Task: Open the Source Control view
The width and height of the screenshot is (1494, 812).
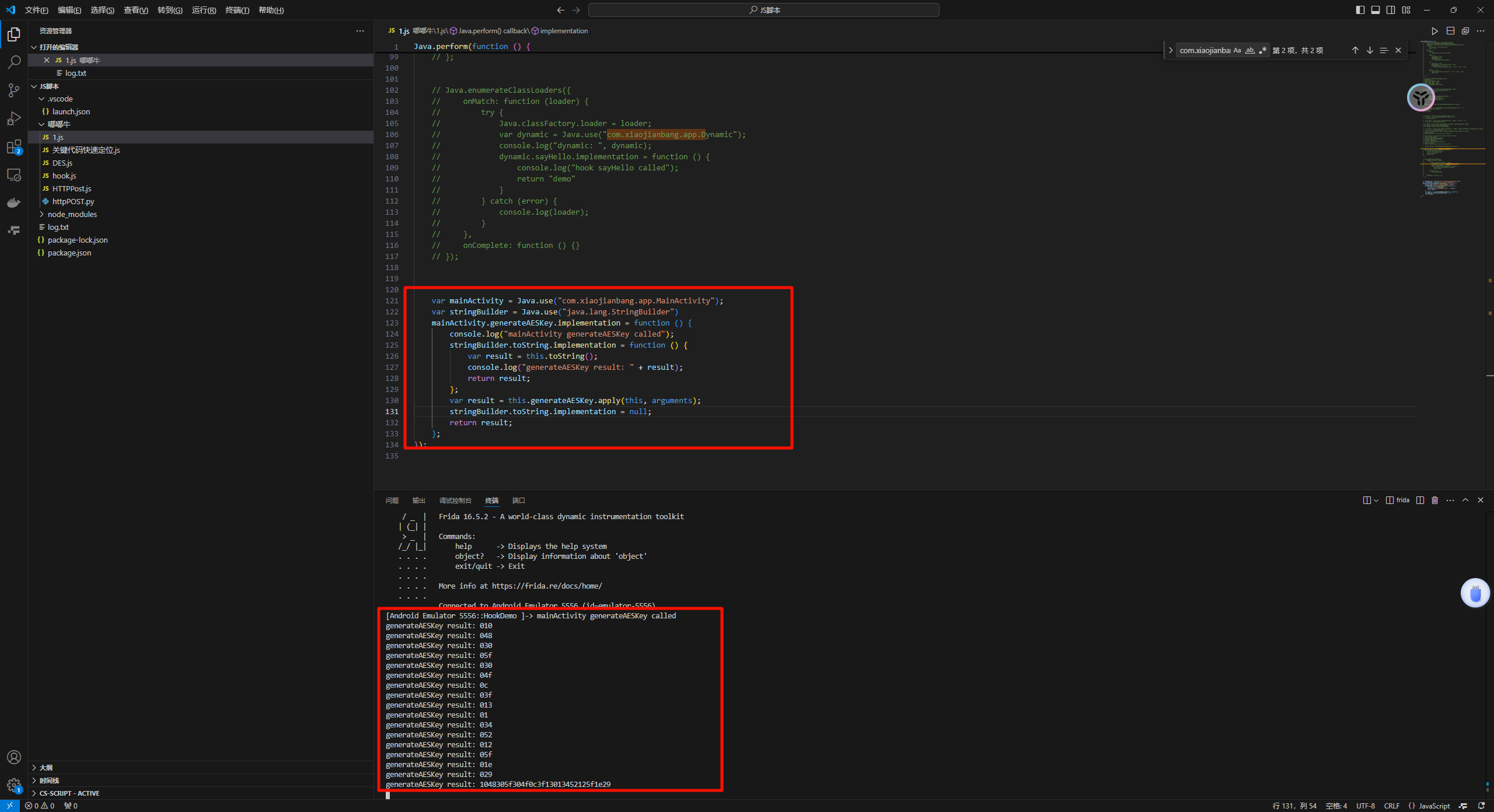Action: coord(14,90)
